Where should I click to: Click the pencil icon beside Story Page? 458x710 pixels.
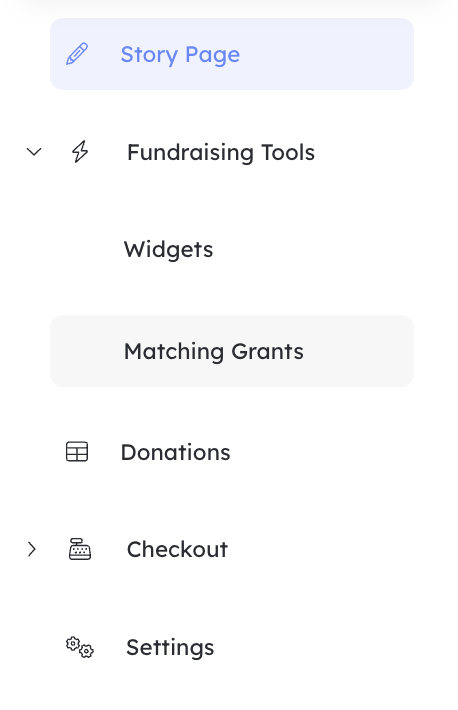(77, 54)
